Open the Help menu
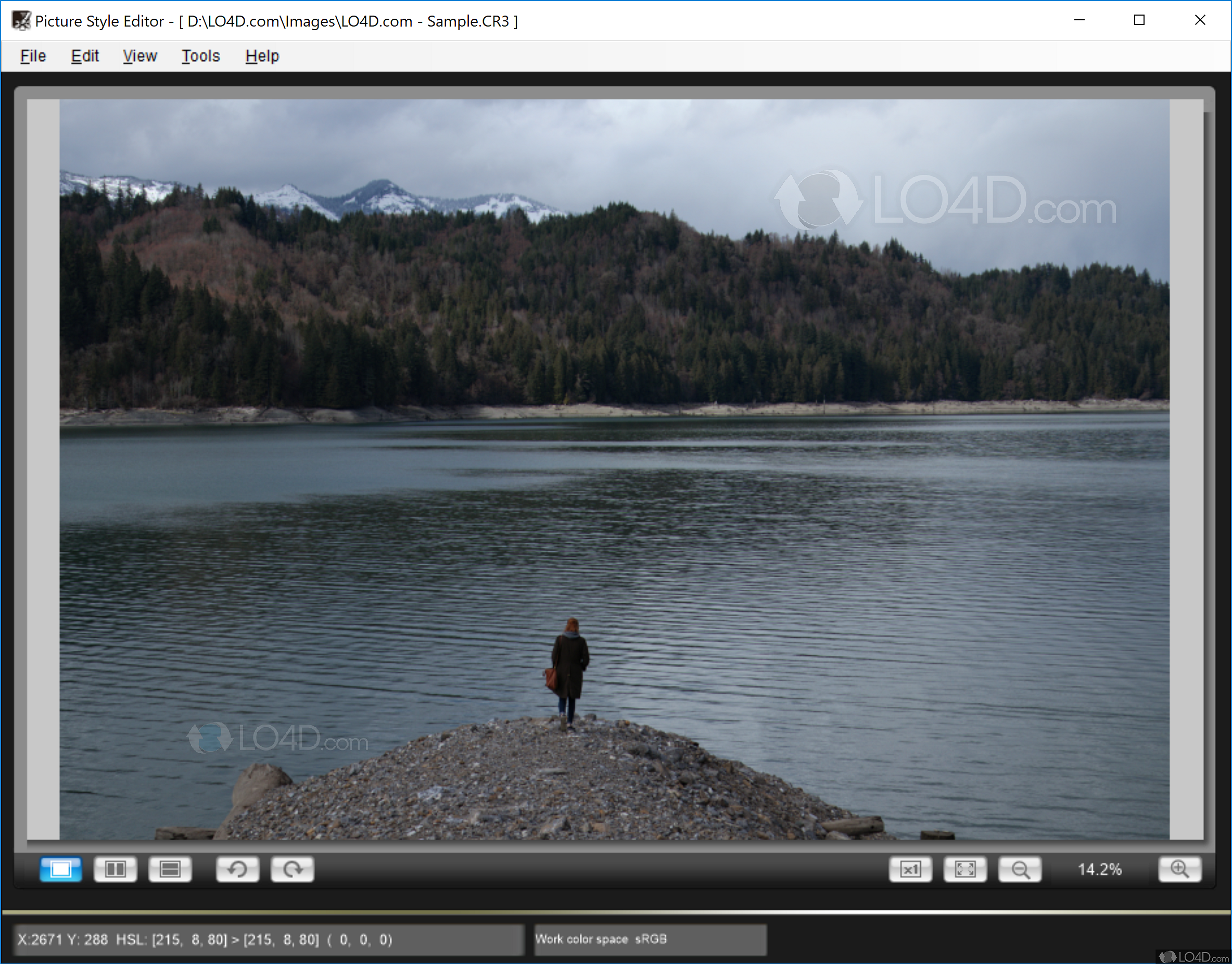Screen dimensions: 1232x964 point(261,56)
